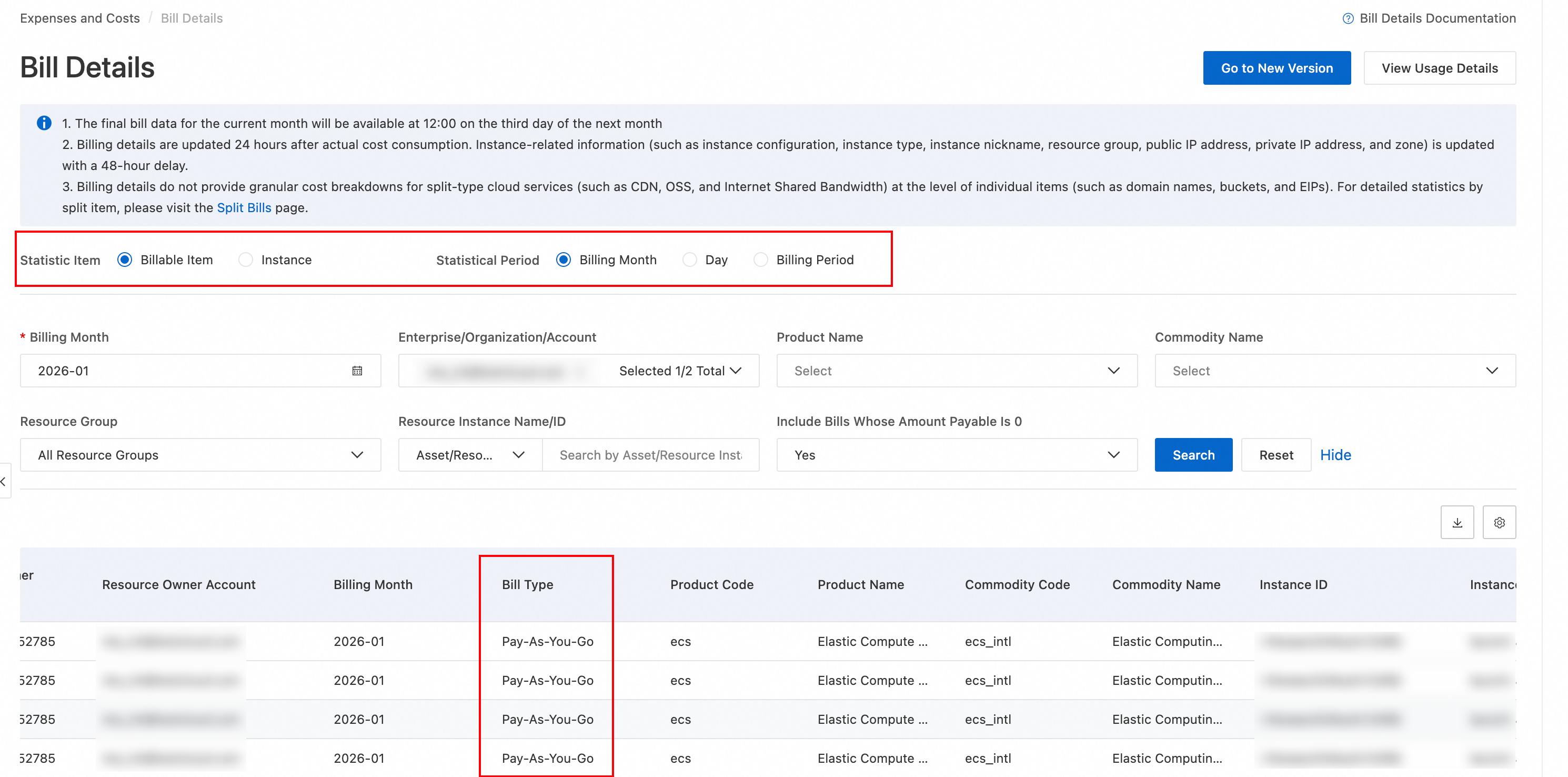Image resolution: width=1568 pixels, height=777 pixels.
Task: Click the calendar icon in Billing Month field
Action: 357,371
